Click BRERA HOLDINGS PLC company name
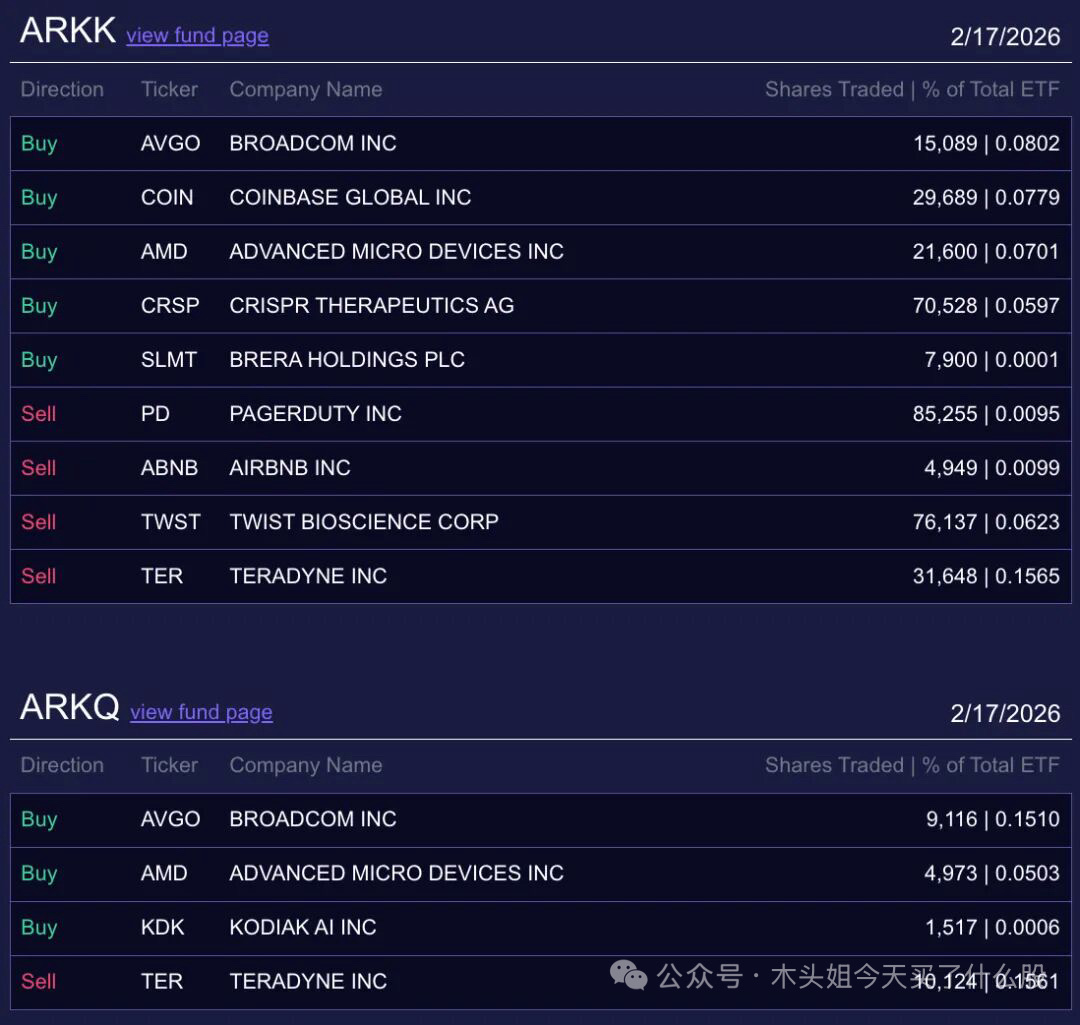 pos(346,360)
